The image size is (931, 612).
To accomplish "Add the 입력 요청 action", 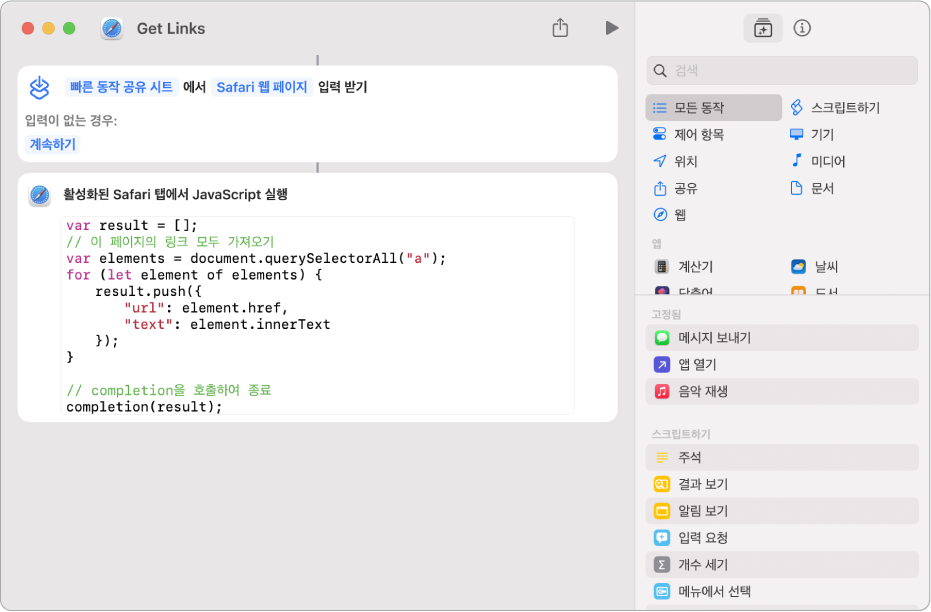I will 782,538.
